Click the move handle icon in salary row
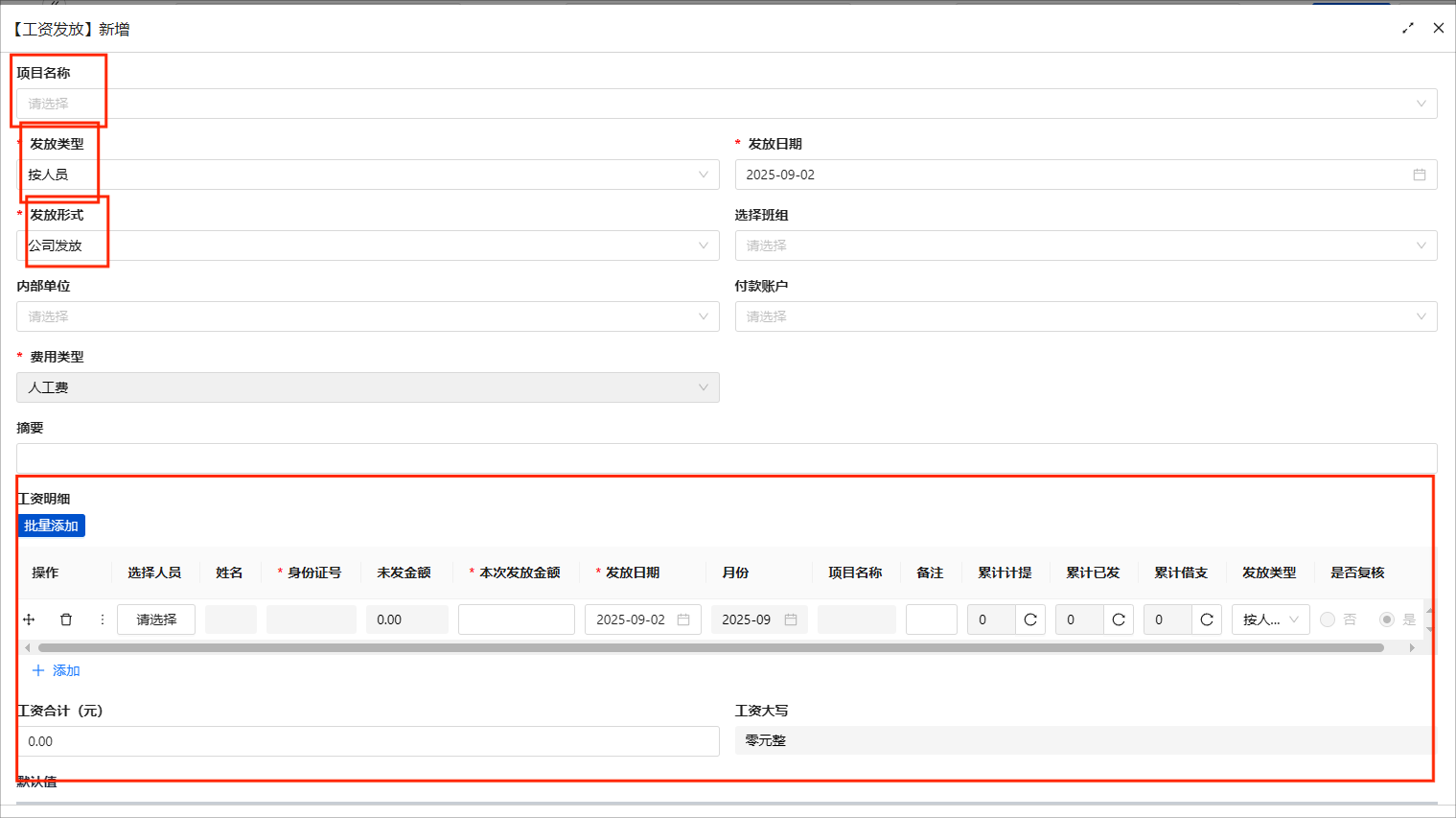1456x818 pixels. pyautogui.click(x=29, y=619)
